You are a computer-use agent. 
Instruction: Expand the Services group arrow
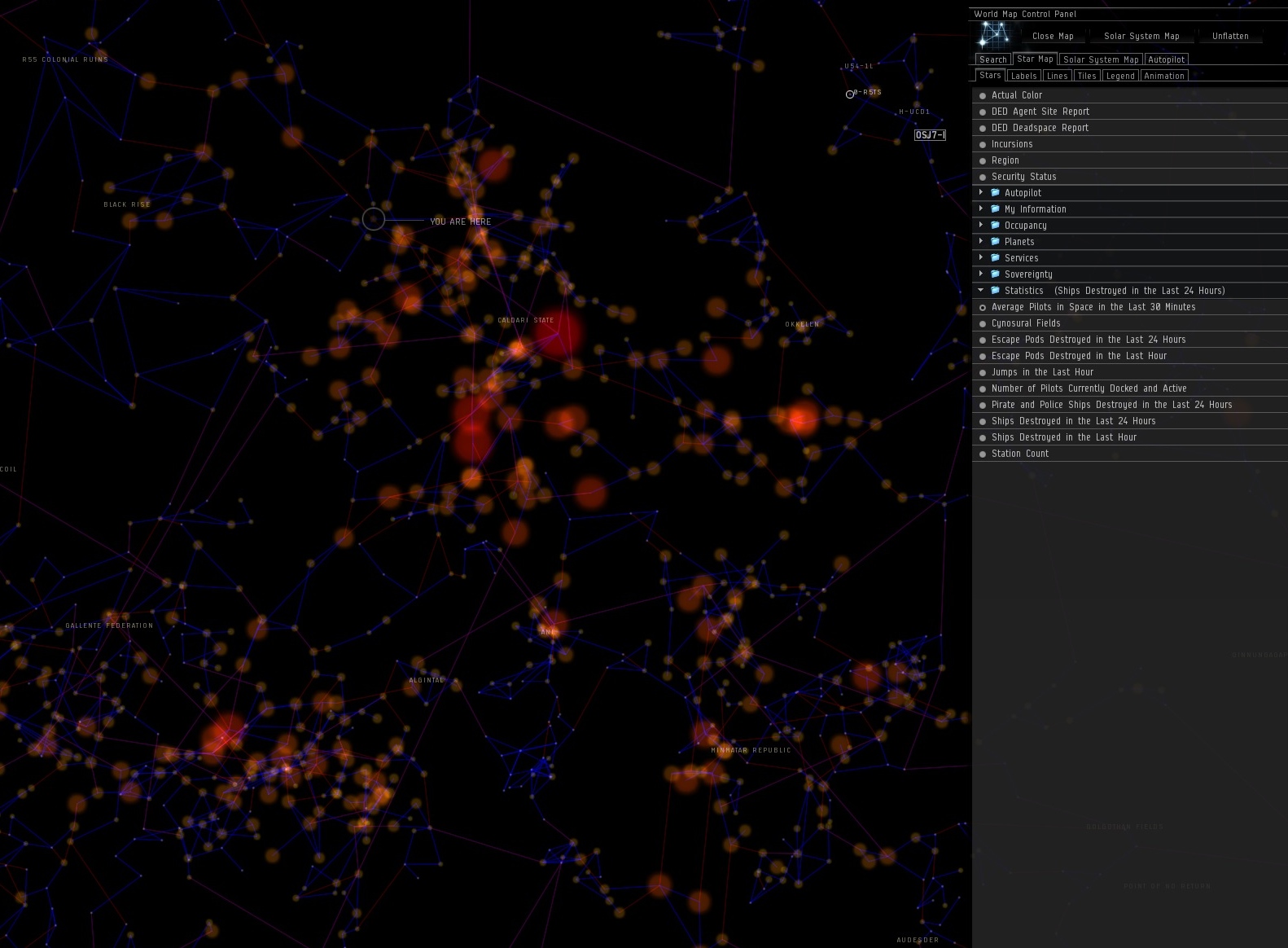click(981, 257)
